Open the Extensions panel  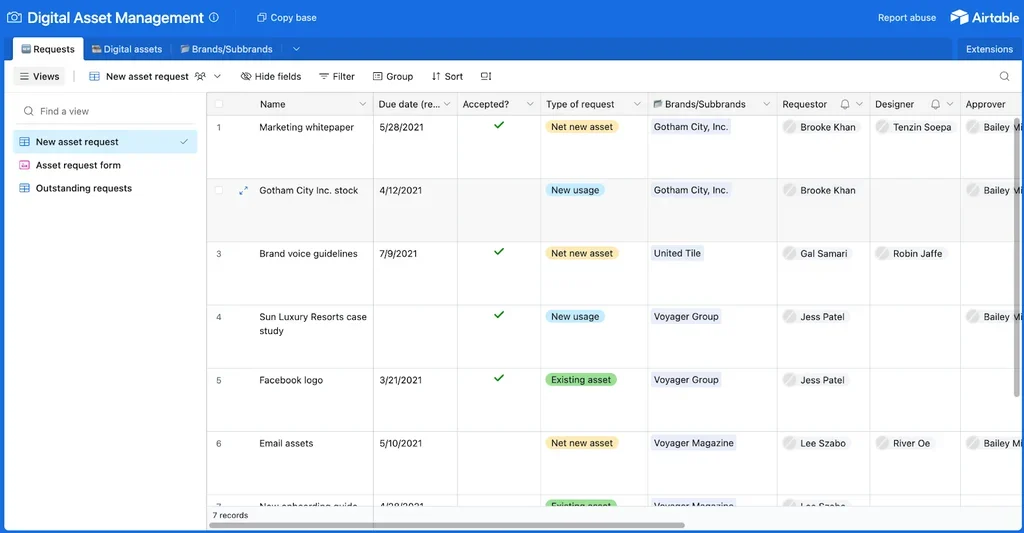click(x=989, y=49)
